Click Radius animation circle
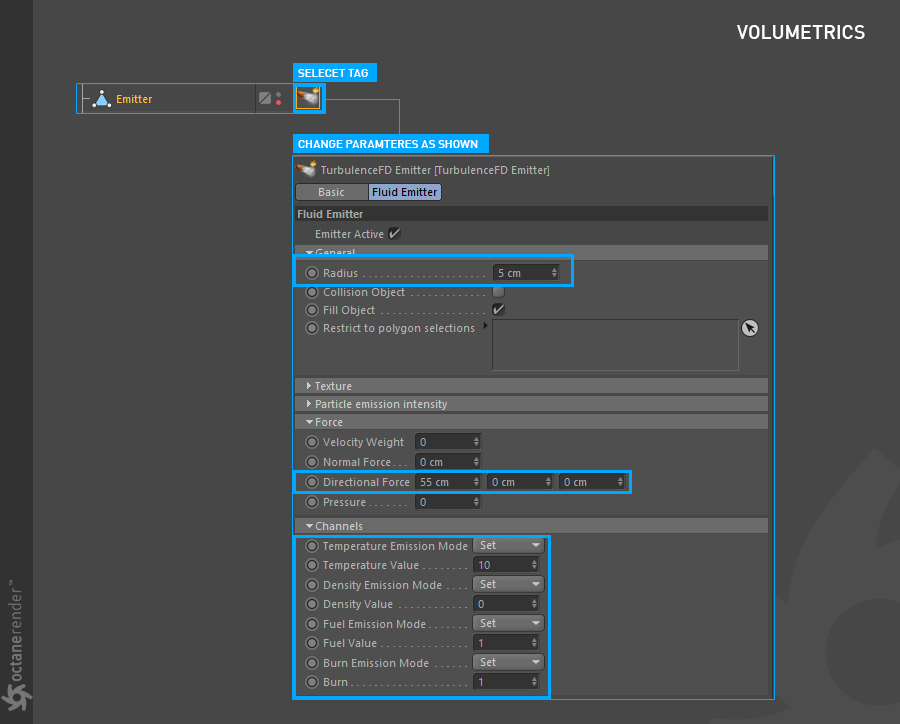Viewport: 900px width, 724px height. coord(312,273)
